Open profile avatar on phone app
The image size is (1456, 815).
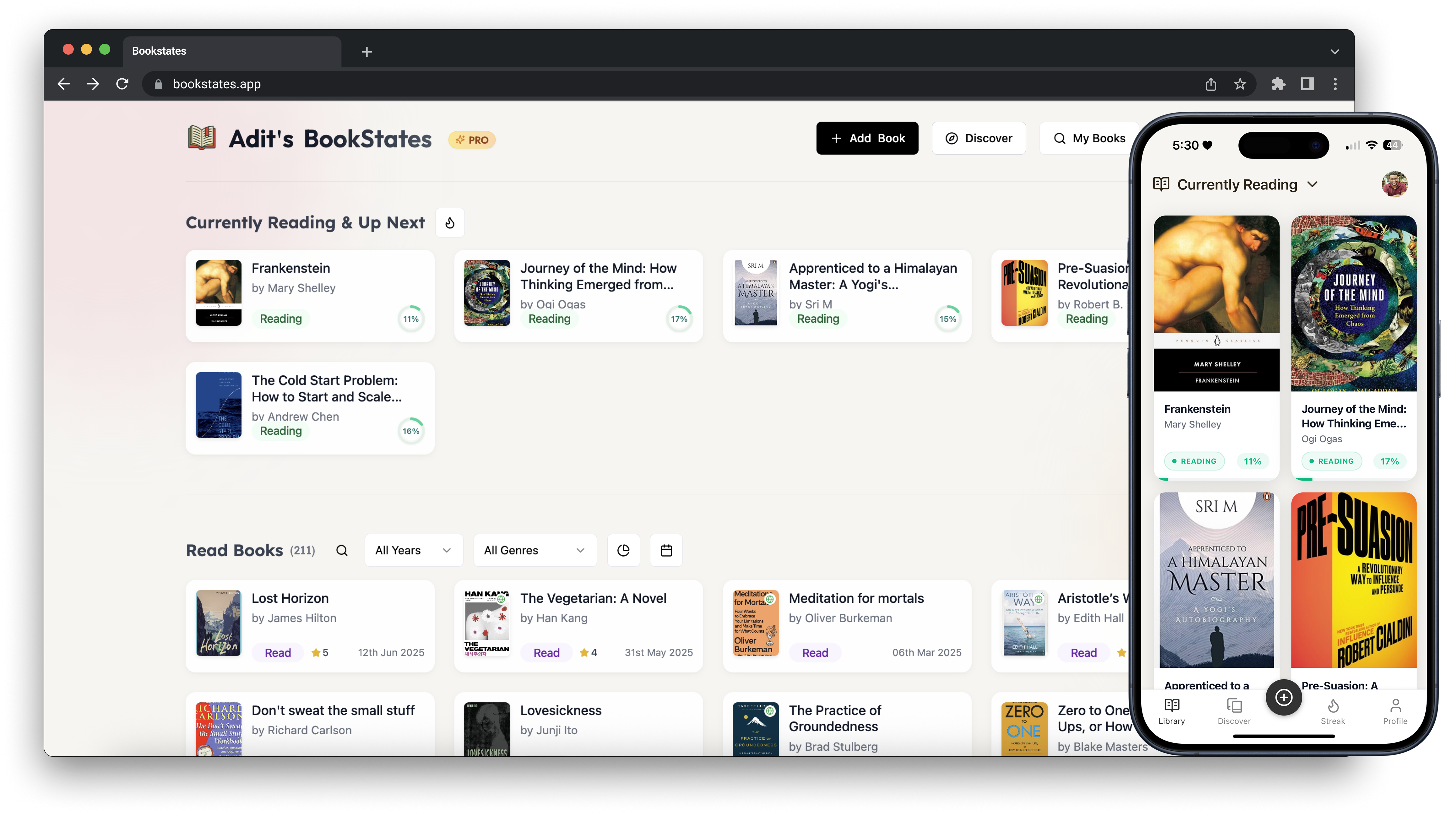[1394, 184]
